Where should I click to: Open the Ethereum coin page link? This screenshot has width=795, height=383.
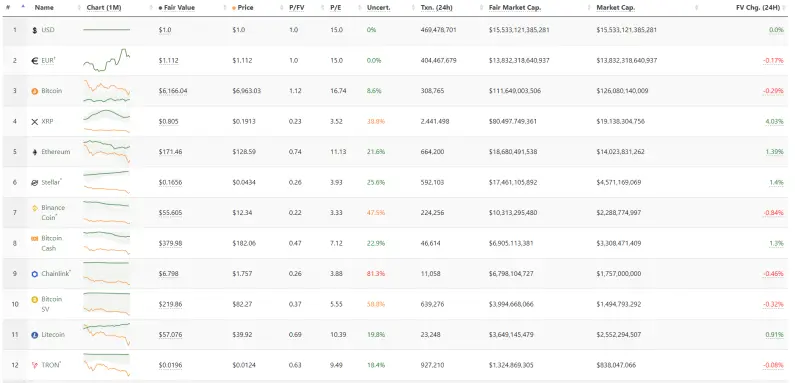[x=56, y=152]
